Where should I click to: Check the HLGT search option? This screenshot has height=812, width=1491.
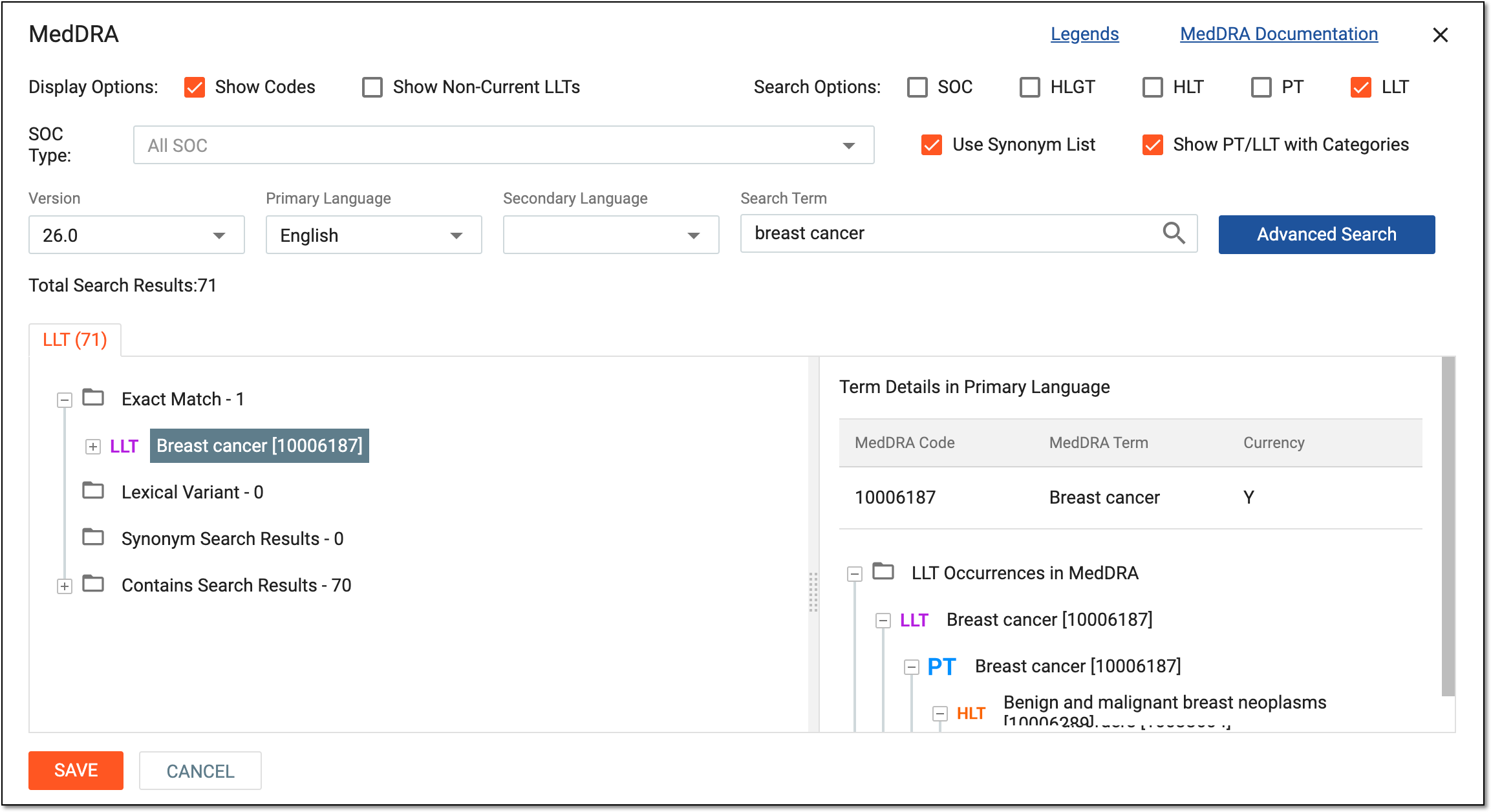1030,87
